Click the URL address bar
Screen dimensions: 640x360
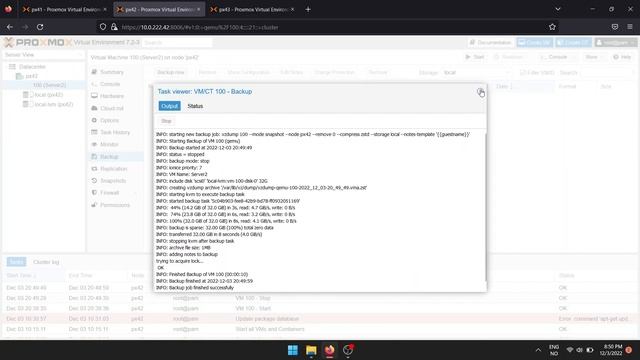(327, 27)
